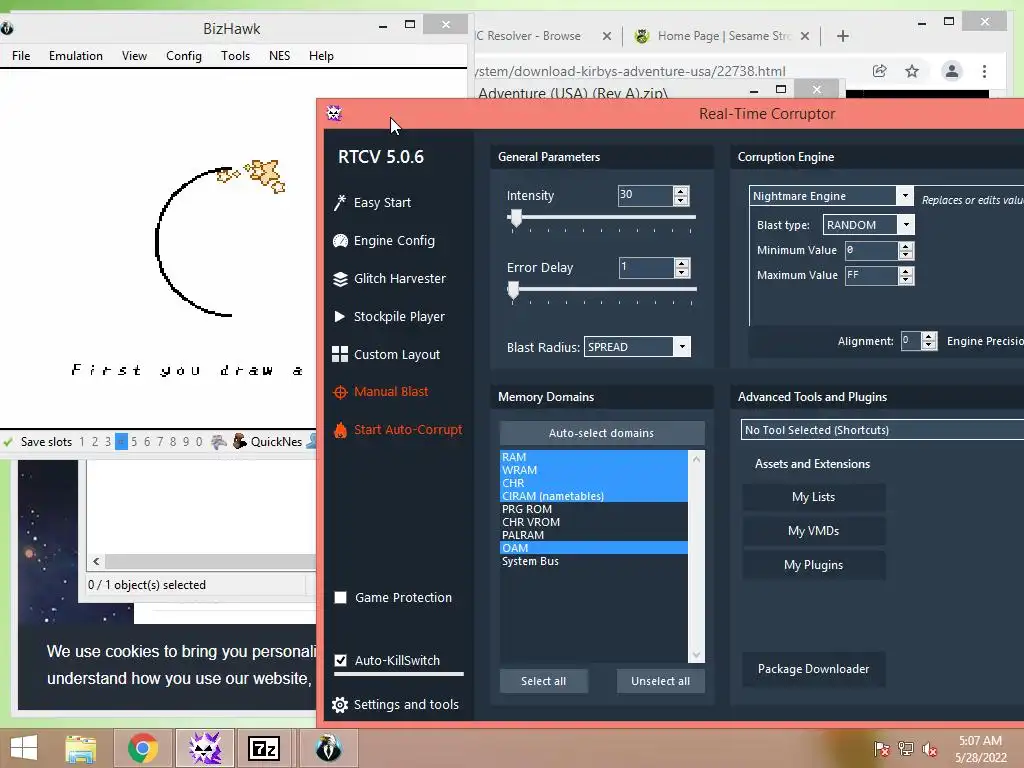The width and height of the screenshot is (1024, 768).
Task: Click Intensity value field showing 30
Action: pyautogui.click(x=645, y=195)
